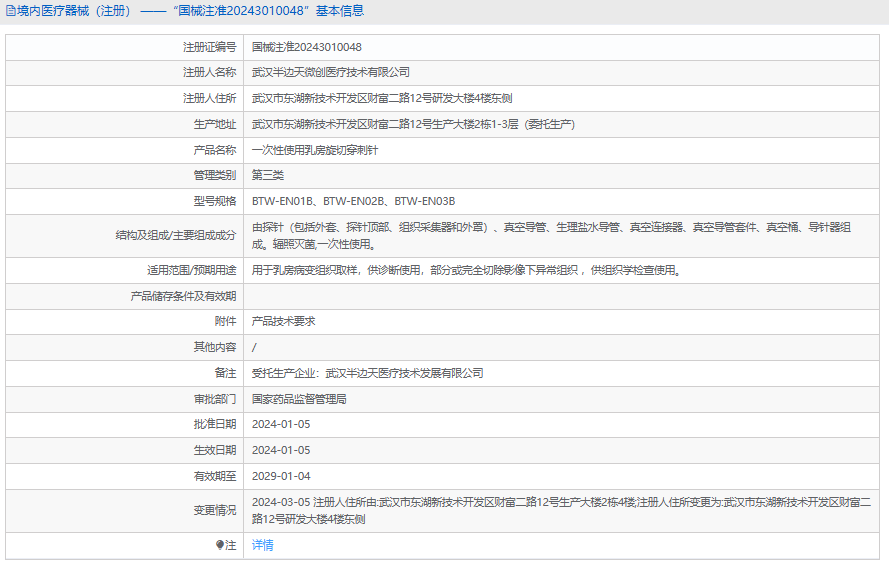Click the 生产地址 address value

[x=413, y=124]
